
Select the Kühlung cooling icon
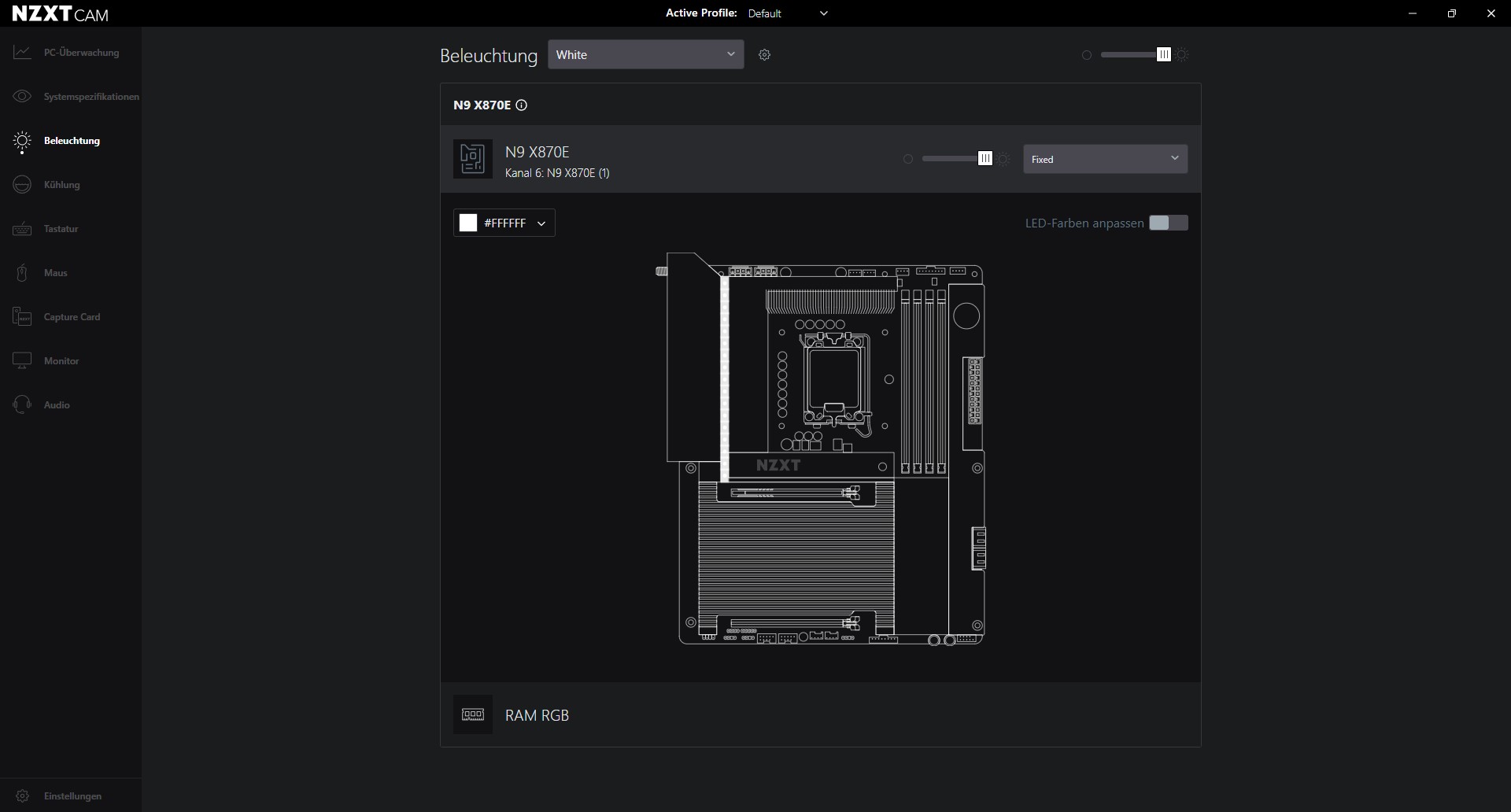22,185
